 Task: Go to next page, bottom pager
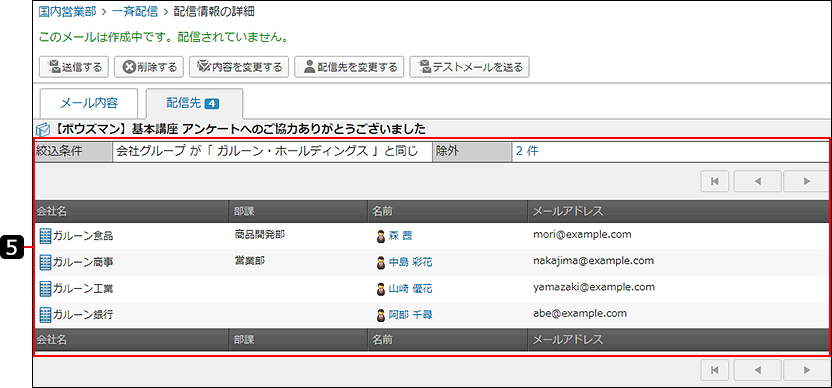pyautogui.click(x=807, y=369)
